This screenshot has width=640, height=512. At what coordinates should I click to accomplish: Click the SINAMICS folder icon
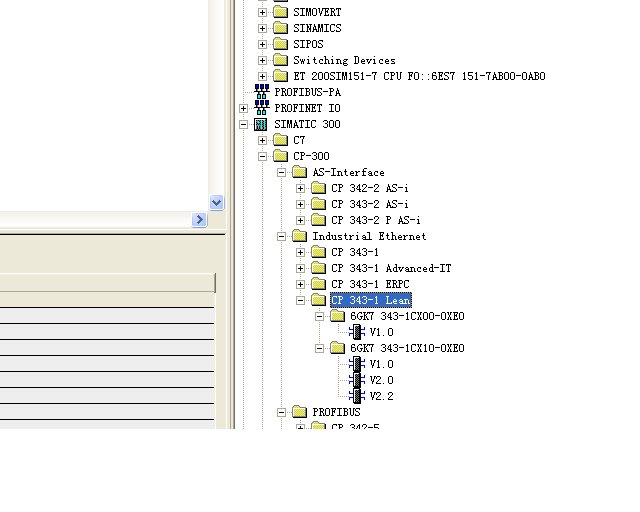(280, 28)
